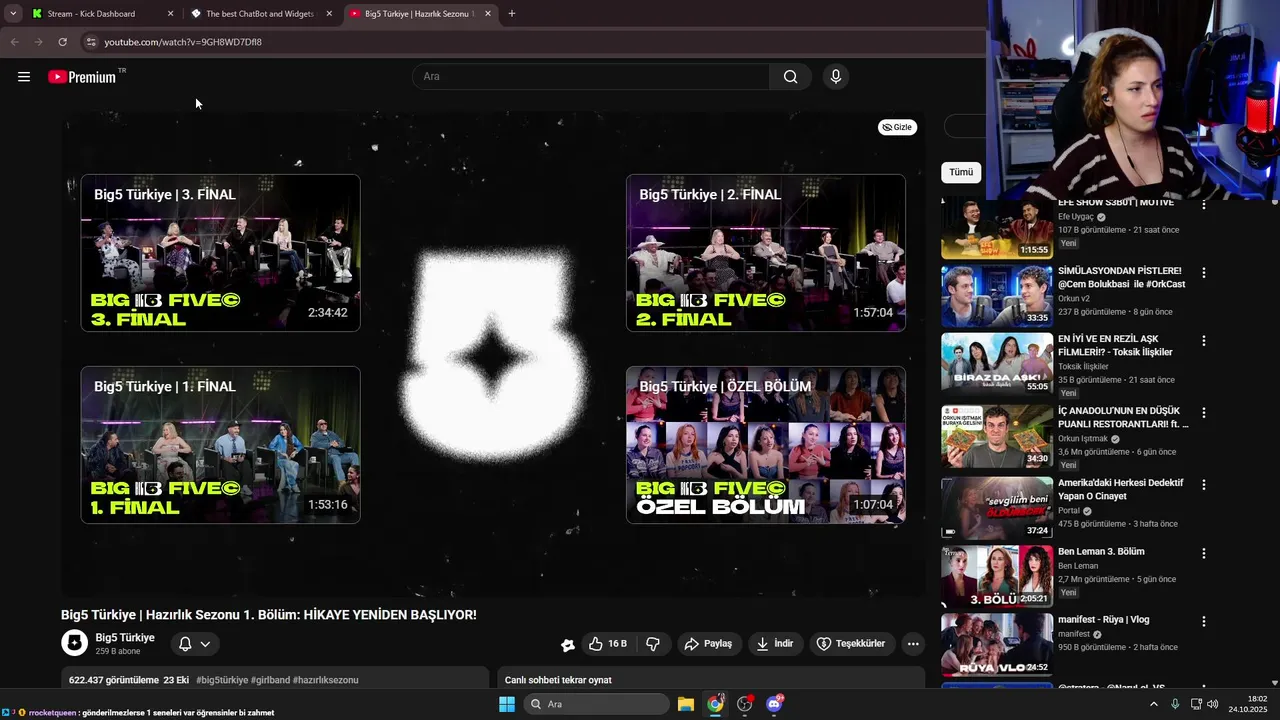Open Ben Leman 3. Bölüm title
Screen dimensions: 1280x720
1101,552
